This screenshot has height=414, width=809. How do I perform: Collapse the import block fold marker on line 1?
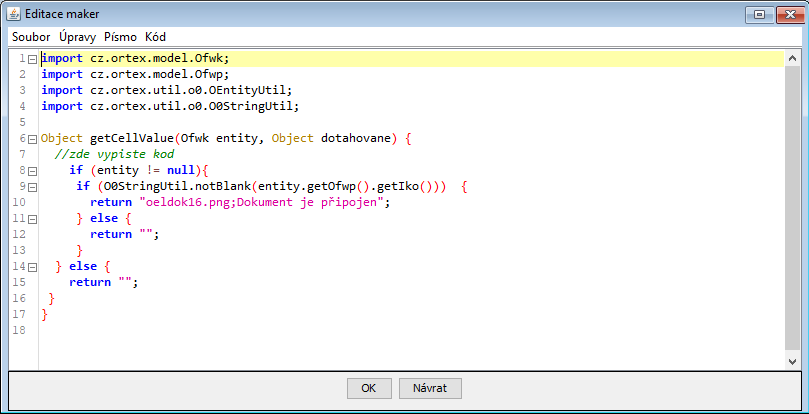(32, 59)
